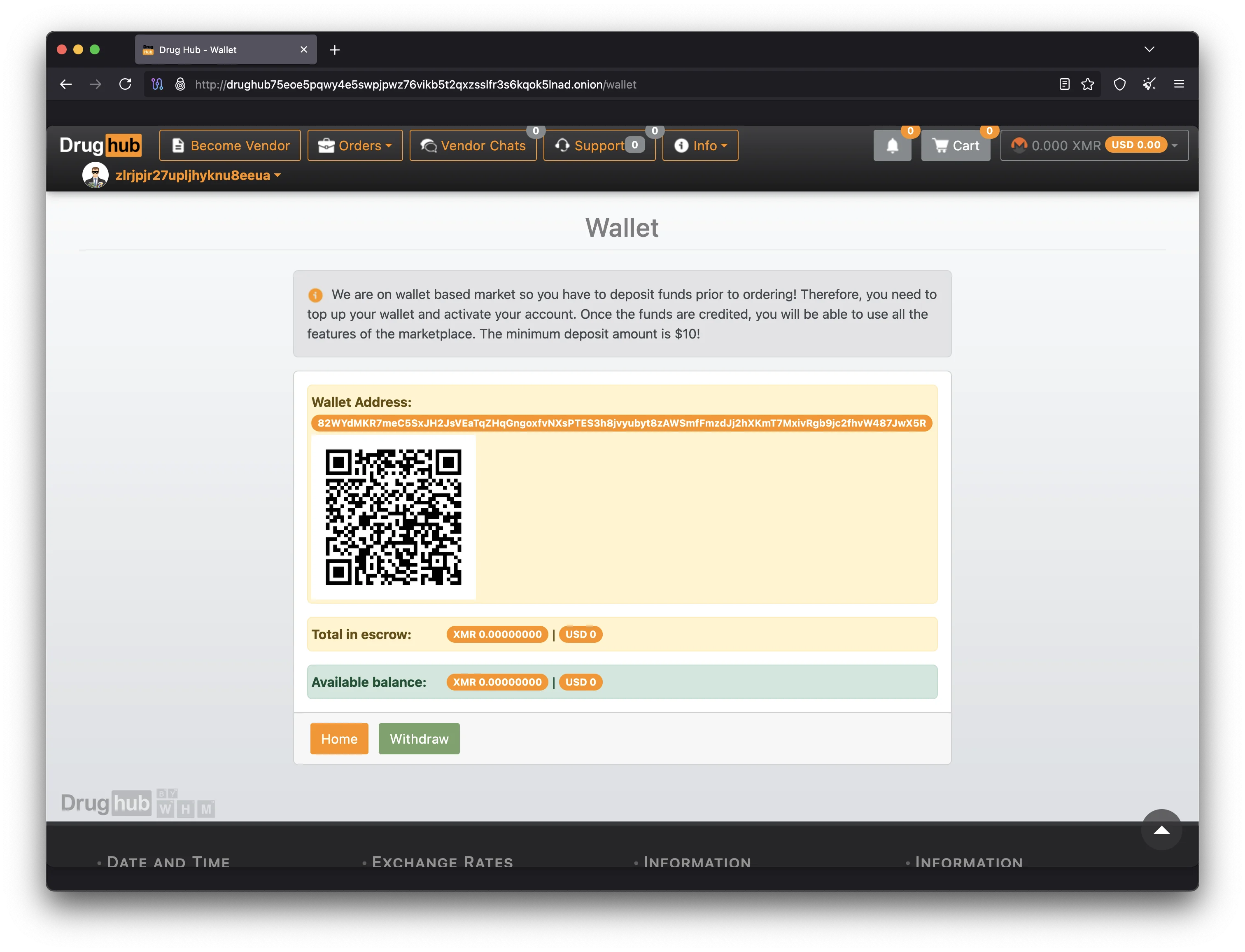Open the shopping cart icon
The height and width of the screenshot is (952, 1245).
[942, 145]
